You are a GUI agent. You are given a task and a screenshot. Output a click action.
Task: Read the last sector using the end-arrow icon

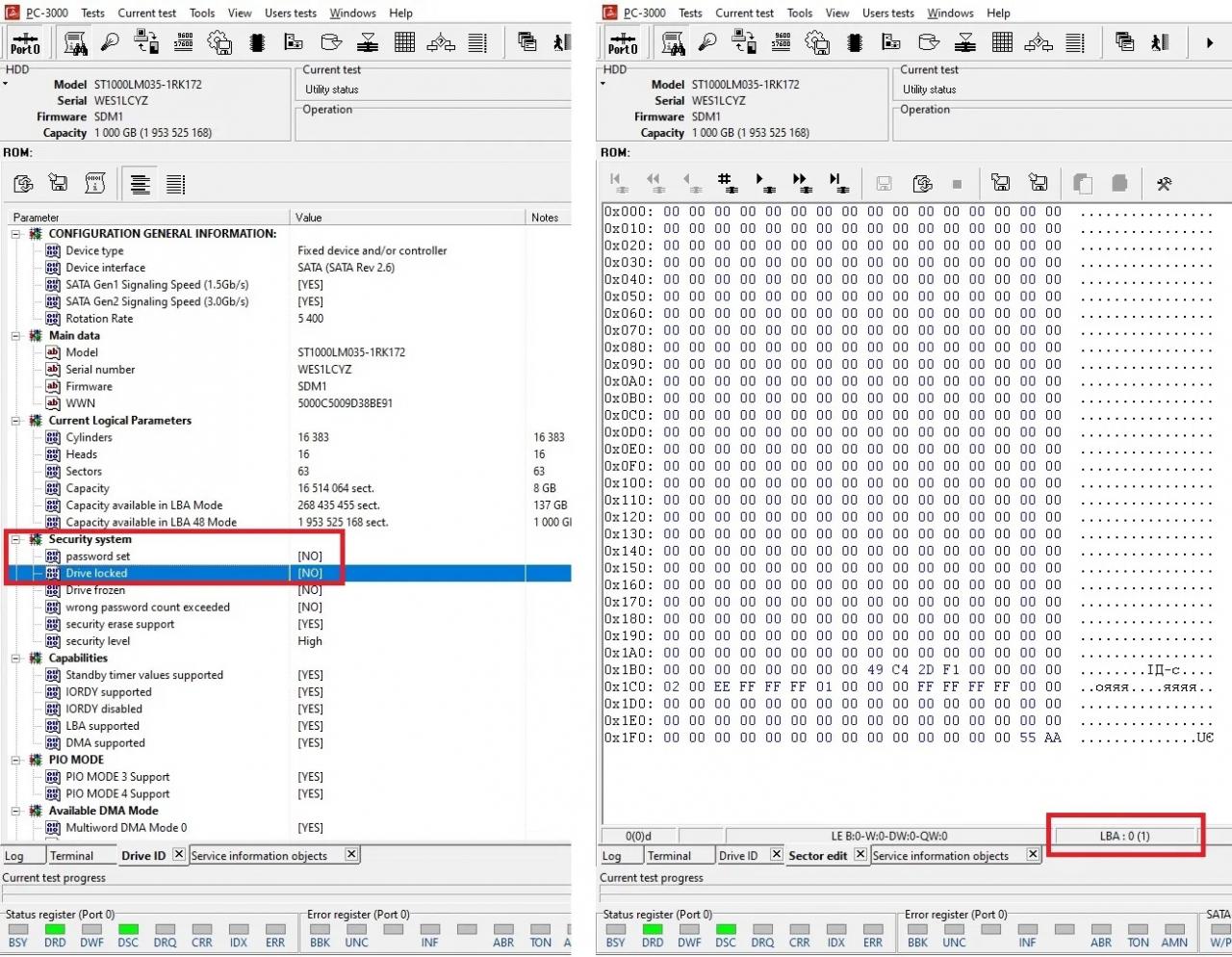(x=837, y=183)
